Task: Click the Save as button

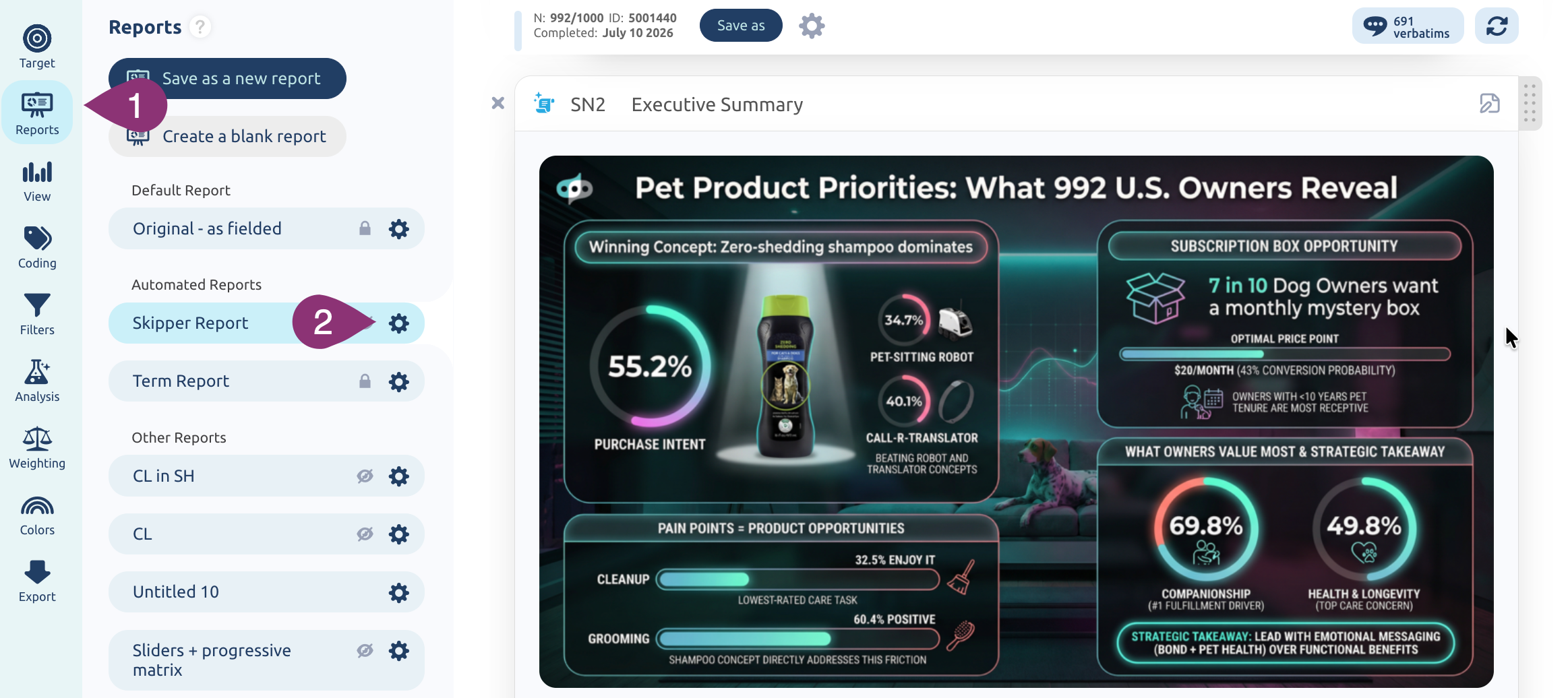Action: click(741, 26)
